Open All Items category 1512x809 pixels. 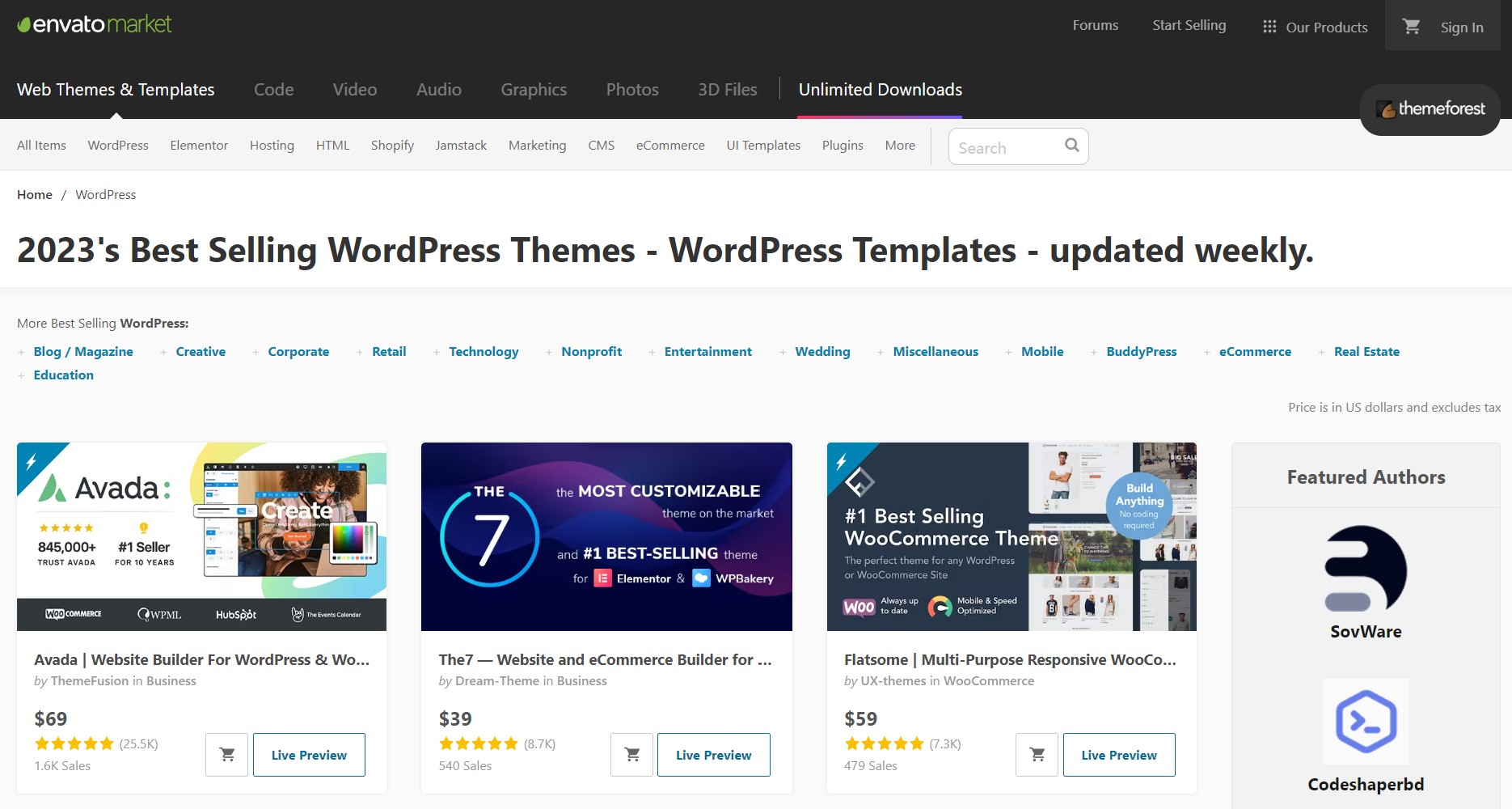click(x=41, y=146)
